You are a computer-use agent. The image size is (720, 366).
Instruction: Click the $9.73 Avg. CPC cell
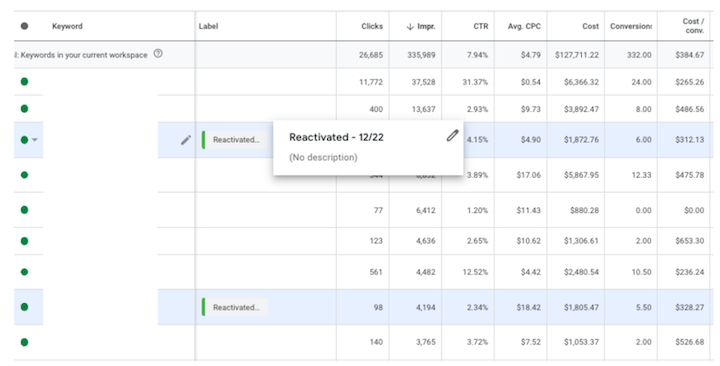click(531, 109)
